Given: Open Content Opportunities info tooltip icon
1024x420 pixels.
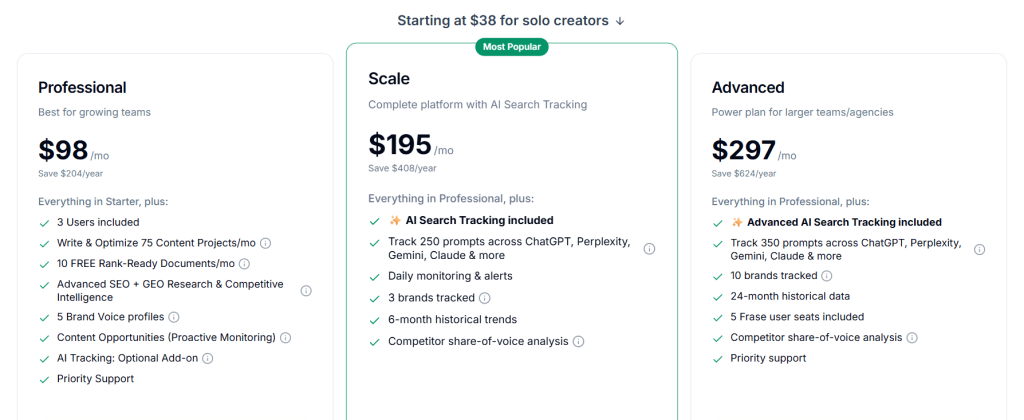Looking at the screenshot, I should click(285, 338).
